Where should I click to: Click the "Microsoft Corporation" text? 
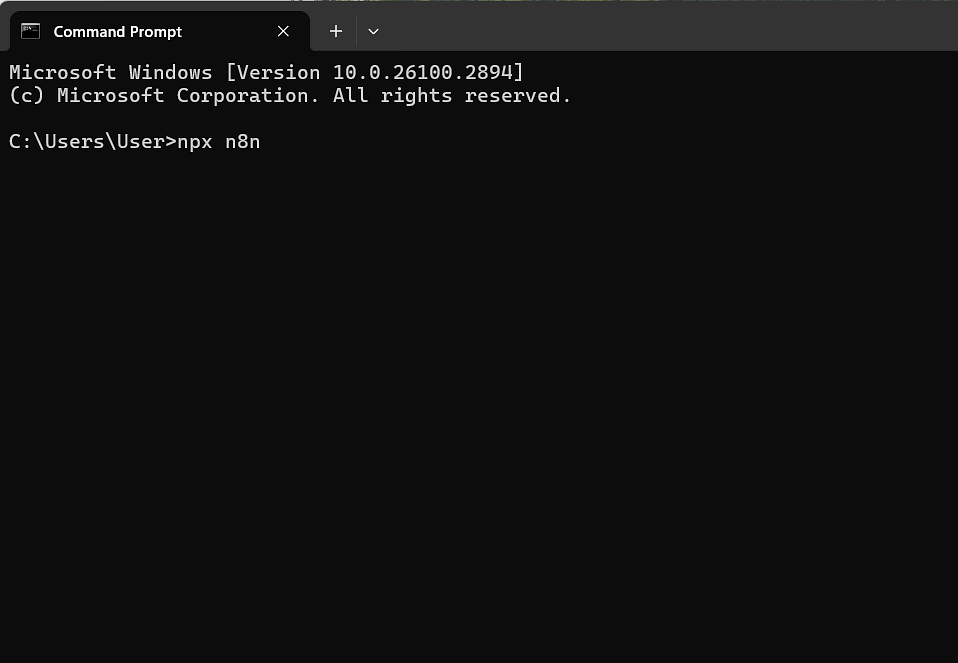pos(188,96)
